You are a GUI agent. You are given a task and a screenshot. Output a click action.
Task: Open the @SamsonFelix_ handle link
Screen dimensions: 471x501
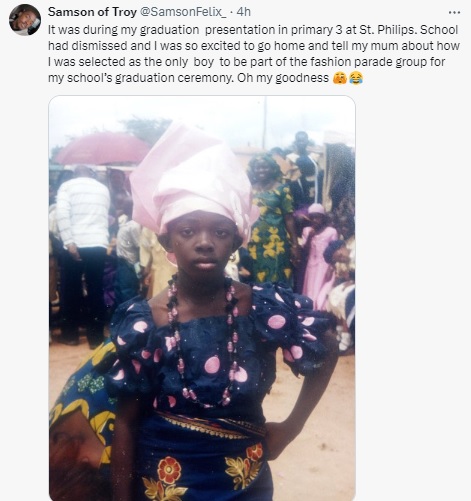point(183,12)
